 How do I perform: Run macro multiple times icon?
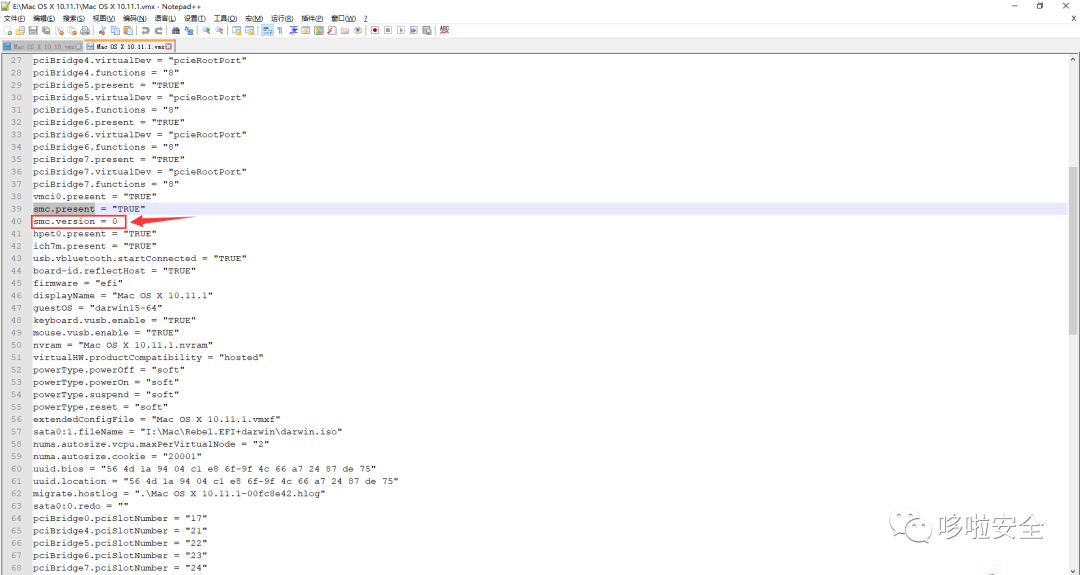click(414, 30)
